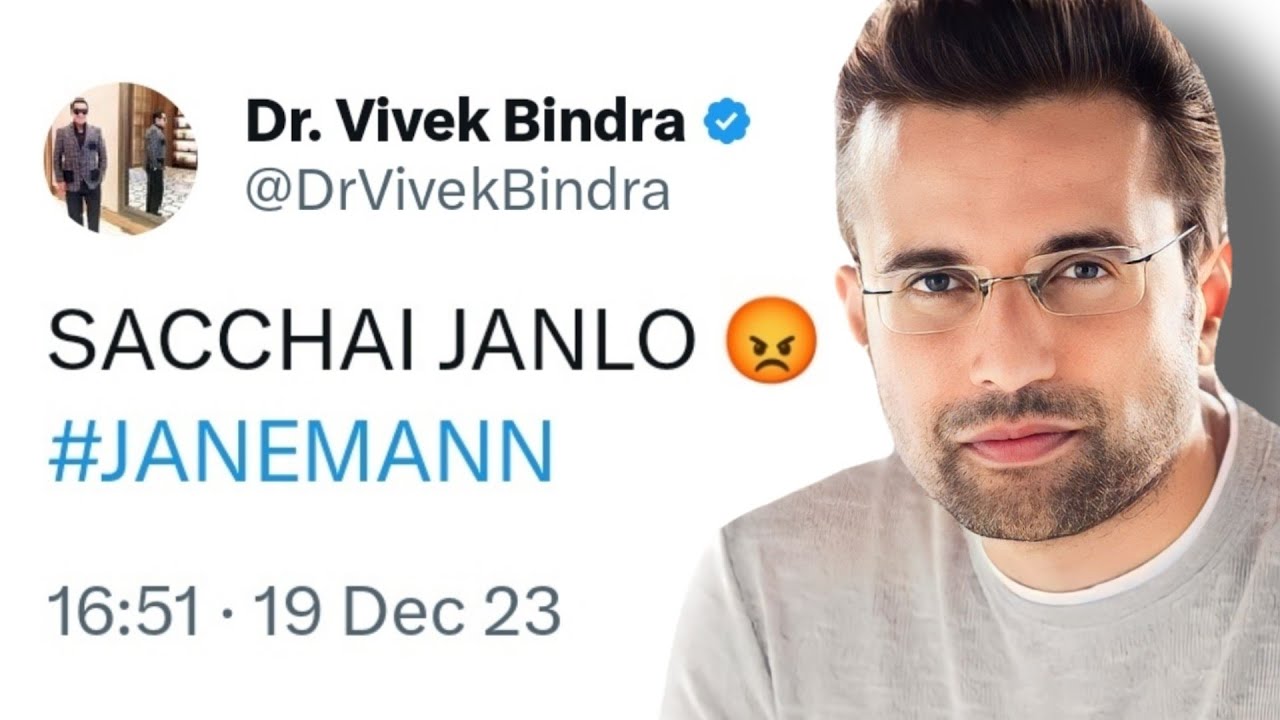This screenshot has height=720, width=1280.
Task: Click the 16:51 tweet time
Action: (x=124, y=612)
